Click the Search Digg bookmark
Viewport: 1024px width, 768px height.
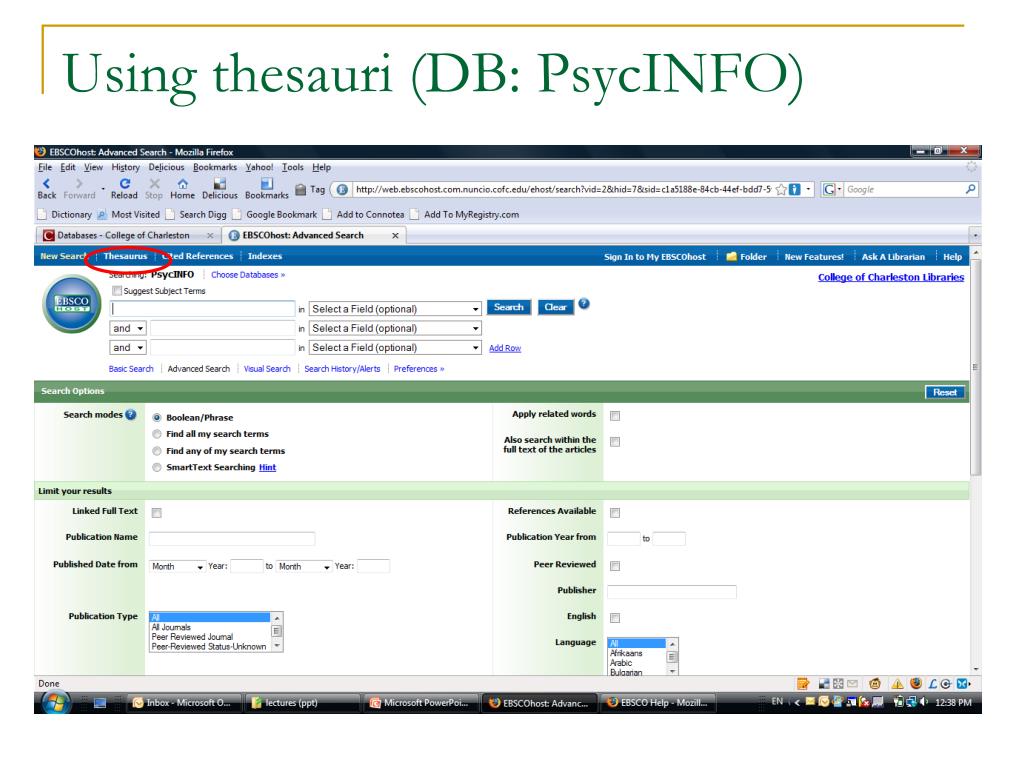[x=197, y=214]
